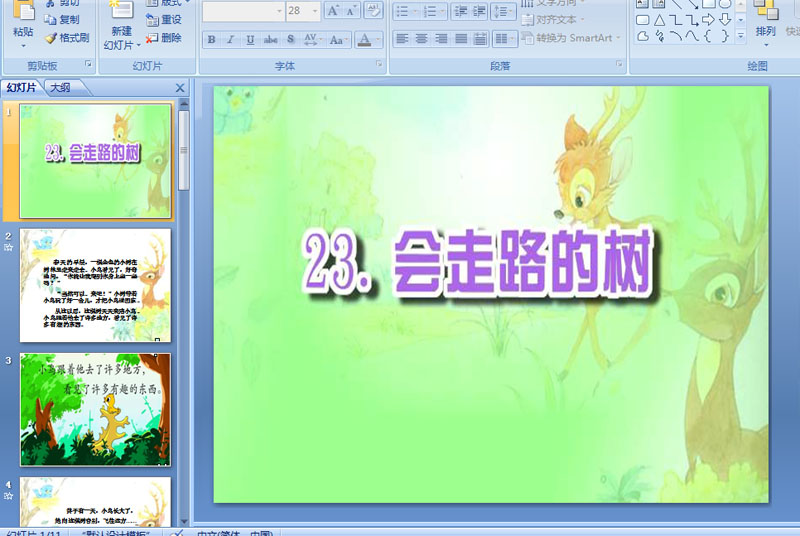The image size is (800, 536).
Task: Justify the text
Action: point(461,39)
